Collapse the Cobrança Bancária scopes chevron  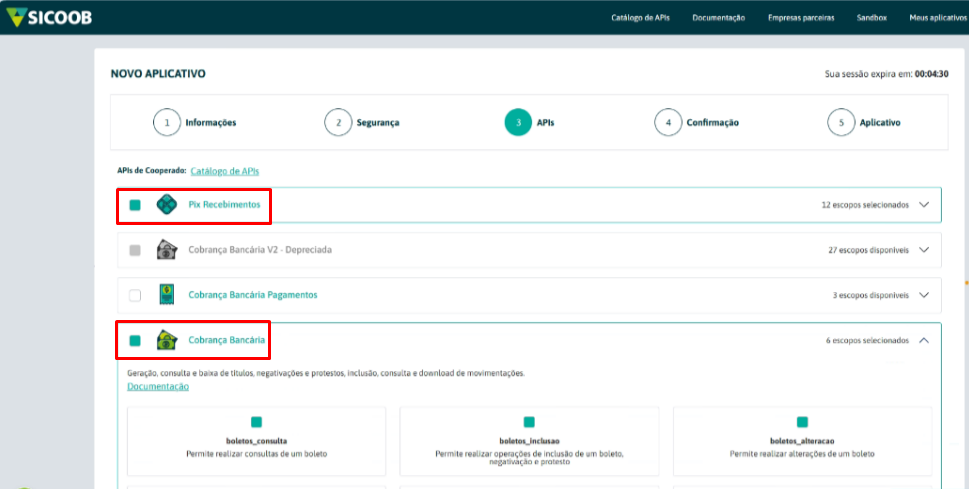point(924,340)
